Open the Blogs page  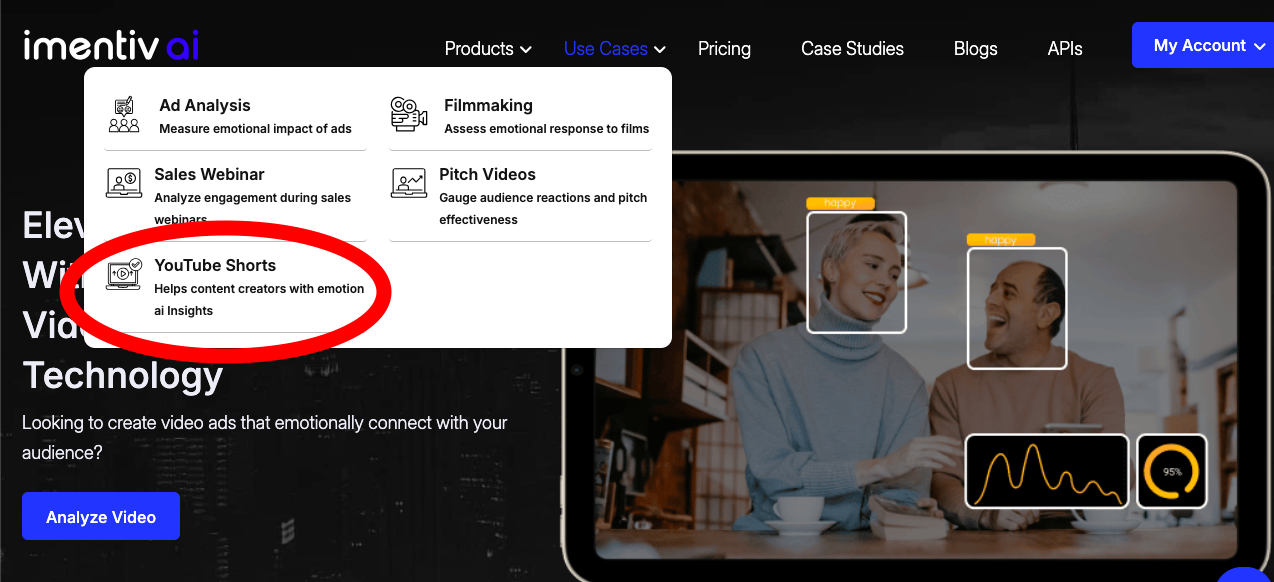[x=975, y=48]
